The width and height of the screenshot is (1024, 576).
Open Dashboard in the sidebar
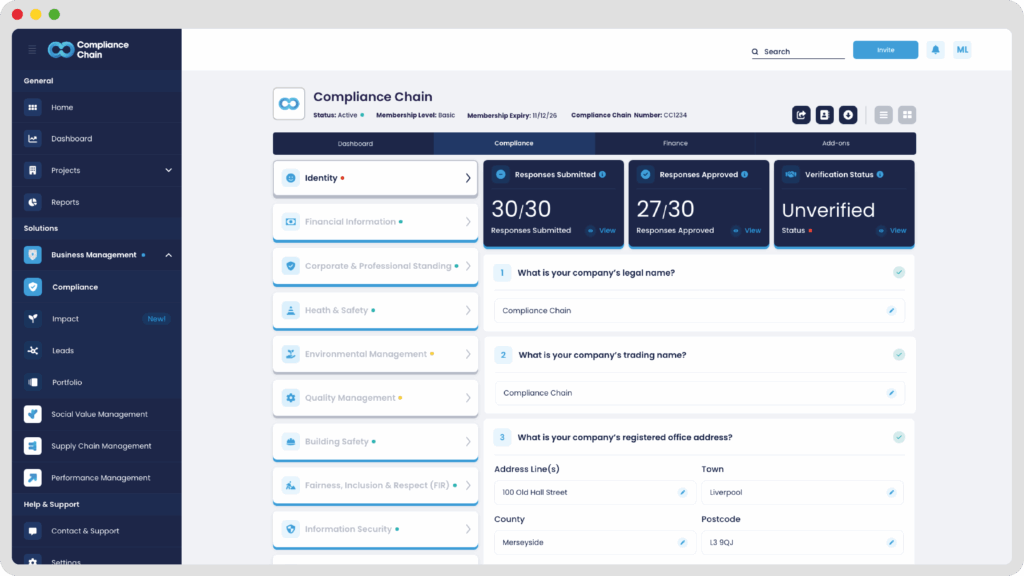click(97, 138)
